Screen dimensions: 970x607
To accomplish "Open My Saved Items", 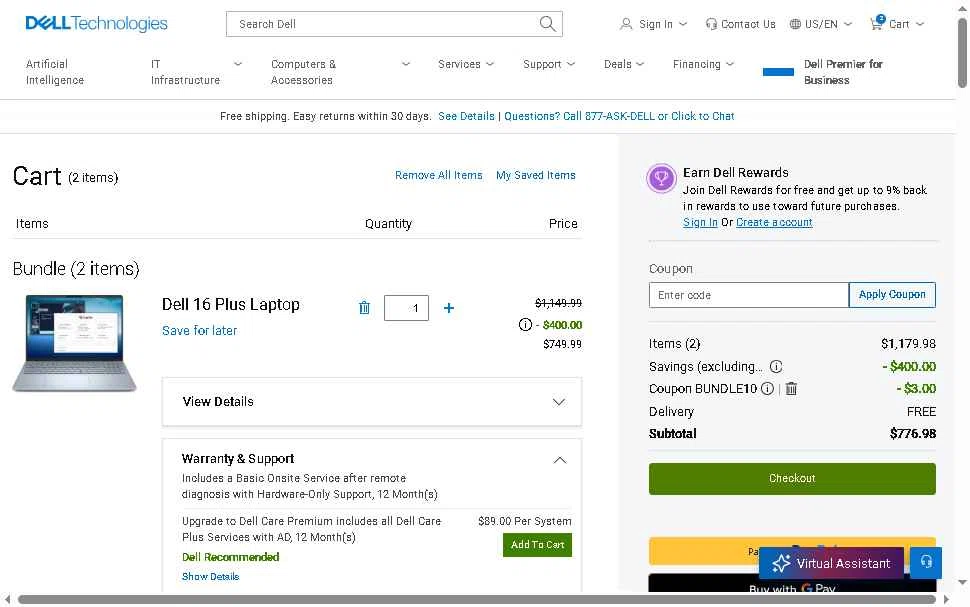I will click(x=536, y=175).
